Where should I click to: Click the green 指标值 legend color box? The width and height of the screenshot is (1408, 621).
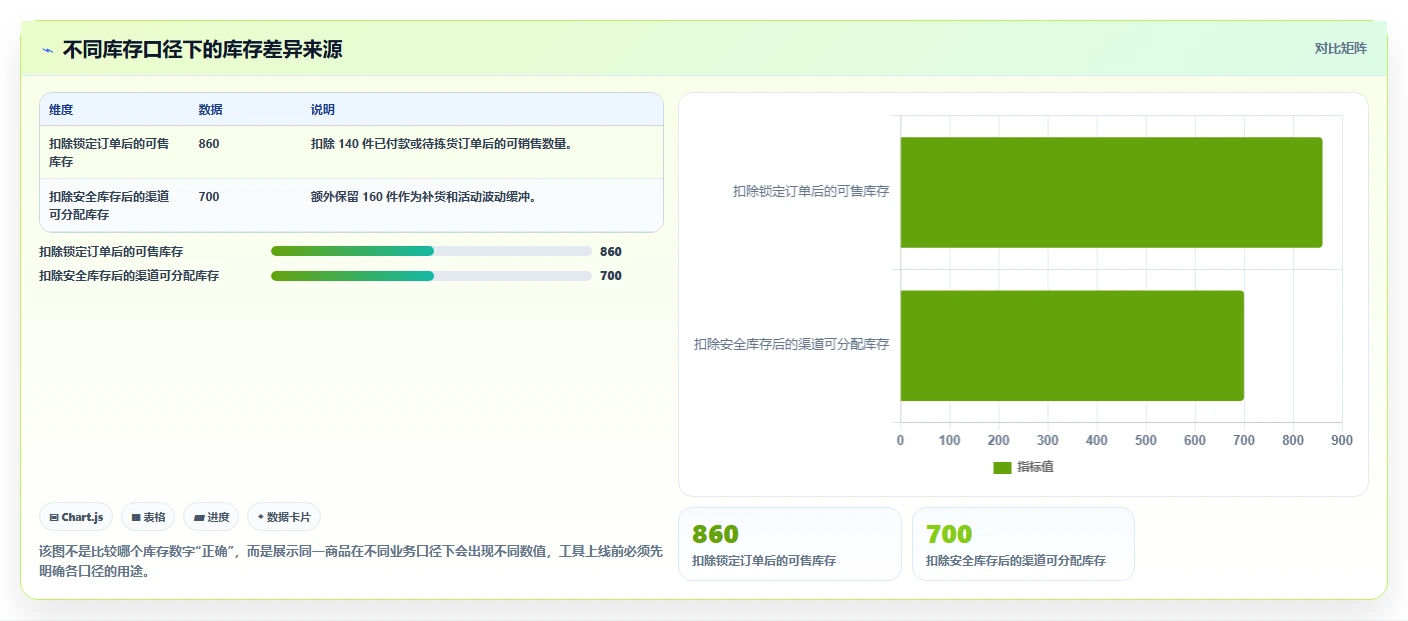[1002, 468]
